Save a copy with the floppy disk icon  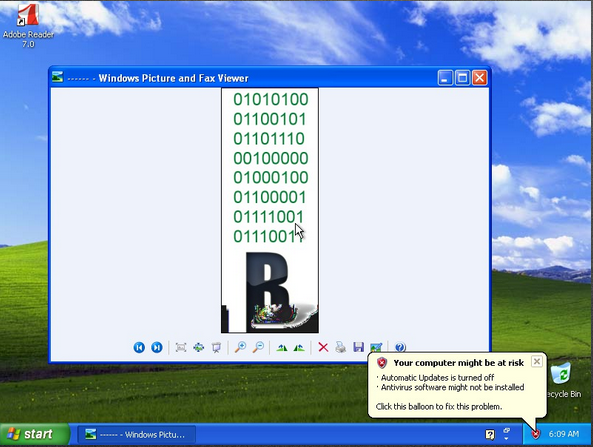coord(358,347)
